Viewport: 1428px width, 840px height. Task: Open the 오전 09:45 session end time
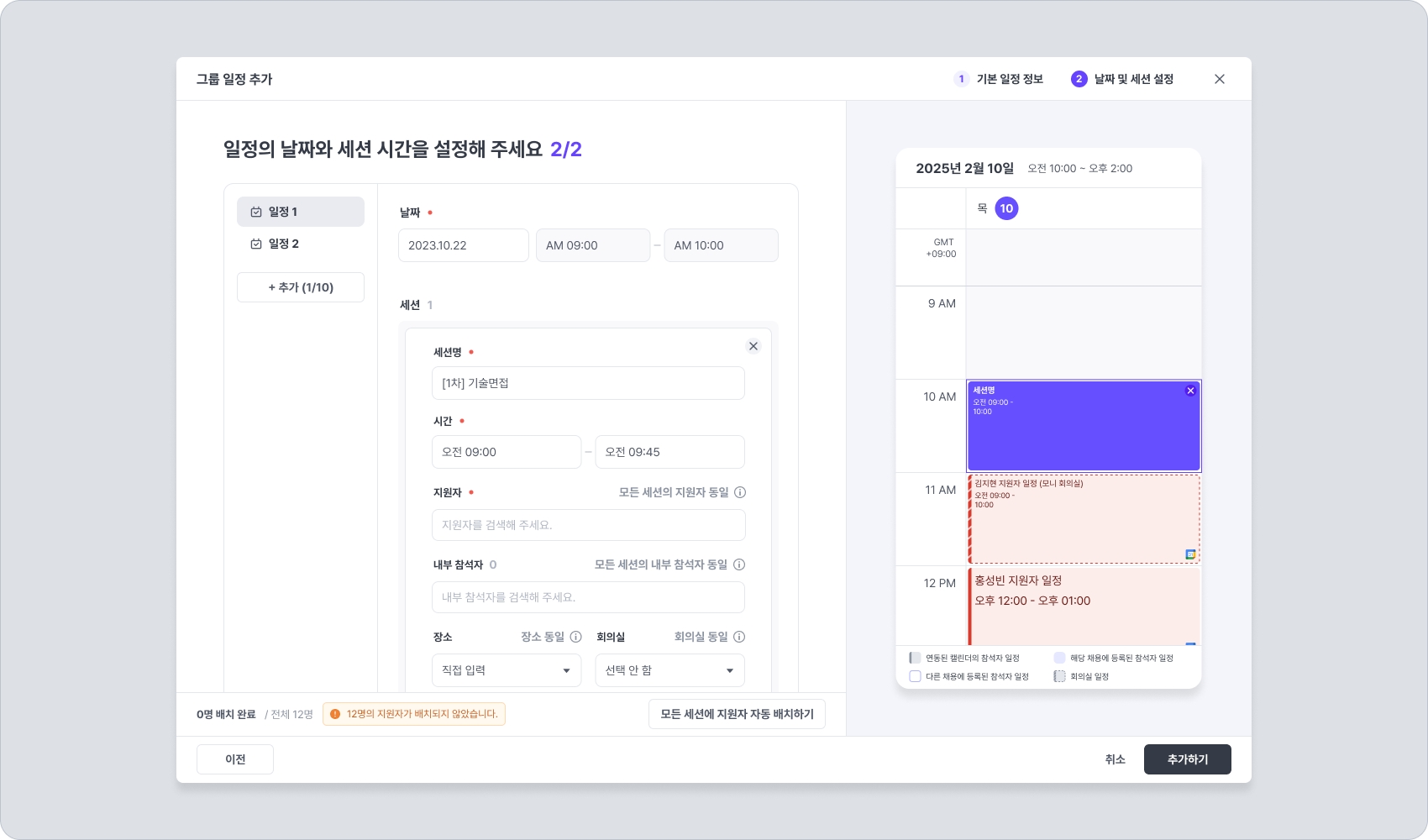(670, 452)
